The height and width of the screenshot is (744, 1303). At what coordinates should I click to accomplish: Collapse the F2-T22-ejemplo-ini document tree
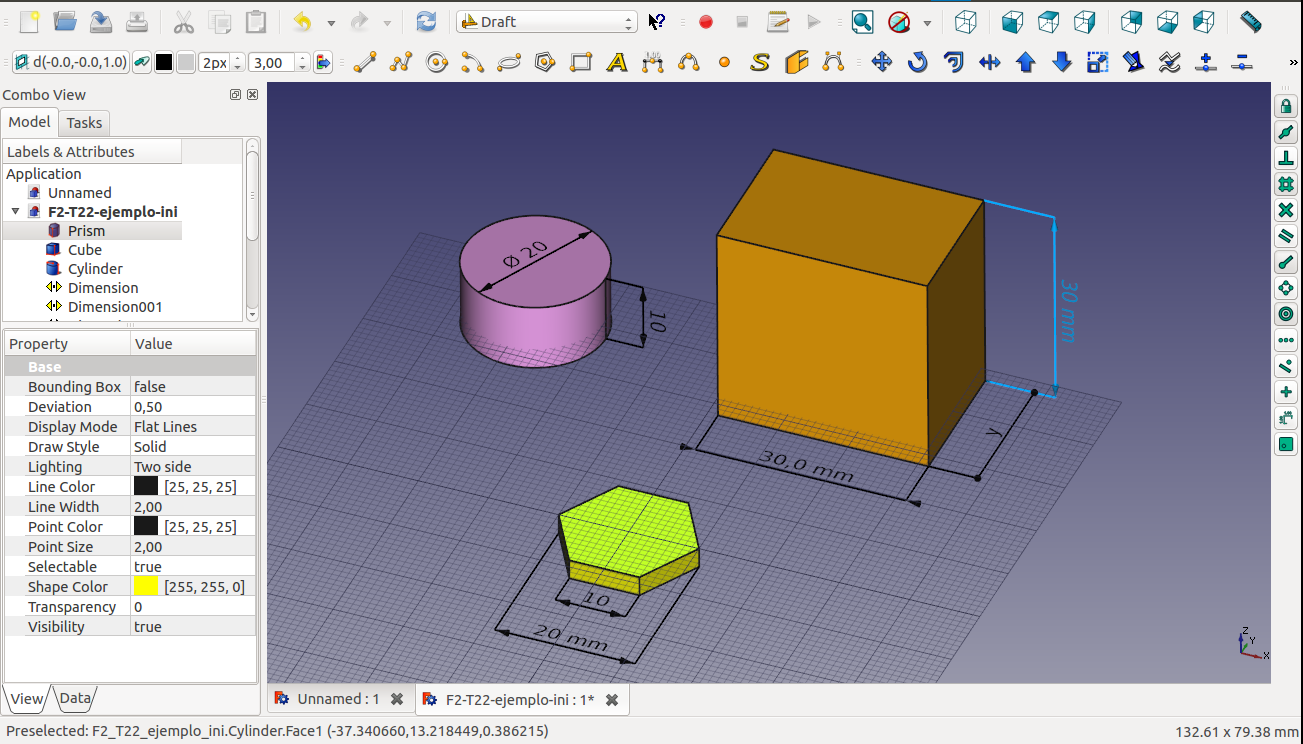[x=15, y=212]
